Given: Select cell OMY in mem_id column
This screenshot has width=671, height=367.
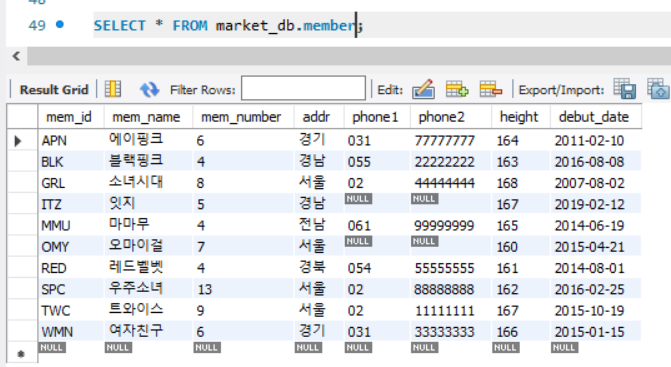Looking at the screenshot, I should point(71,247).
